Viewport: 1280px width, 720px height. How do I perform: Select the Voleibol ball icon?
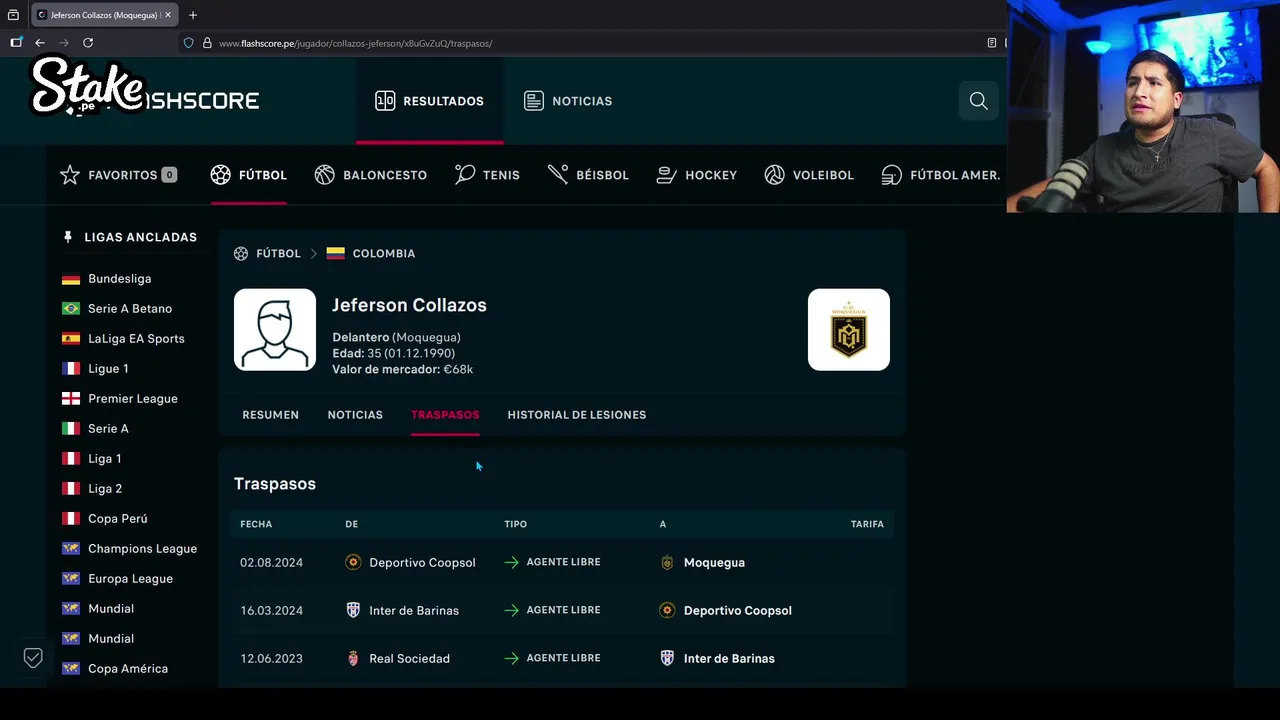[x=774, y=175]
